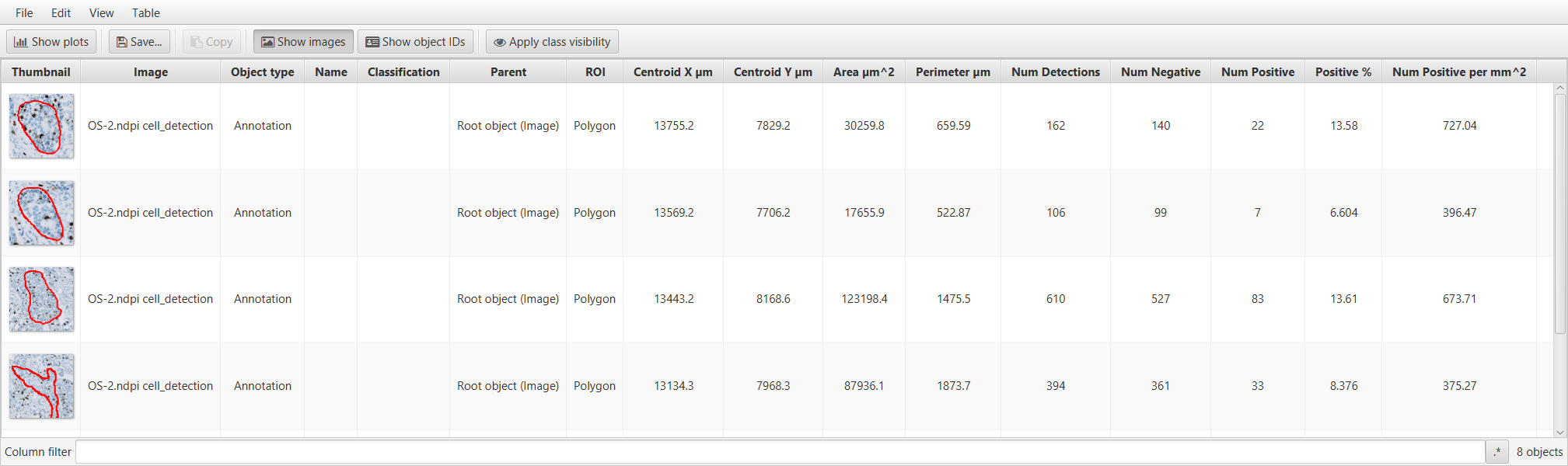Click the table vertical scrollbar thumb
Image resolution: width=1568 pixels, height=466 pixels.
[x=1560, y=214]
